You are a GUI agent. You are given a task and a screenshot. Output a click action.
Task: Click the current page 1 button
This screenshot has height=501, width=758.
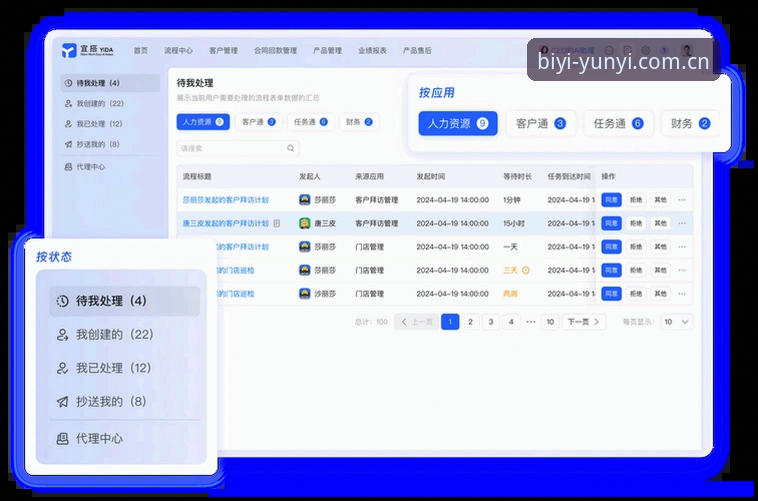[x=450, y=322]
